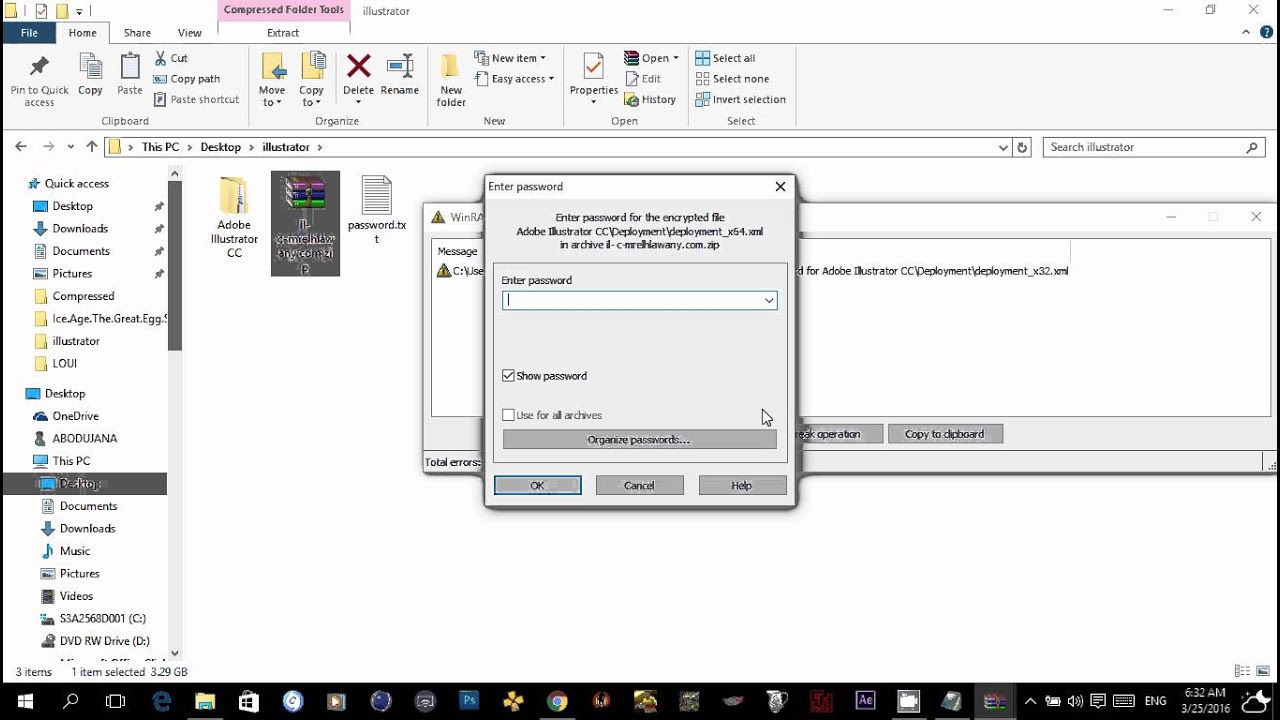This screenshot has width=1280, height=720.
Task: Open Downloads under Quick access
Action: coord(80,228)
